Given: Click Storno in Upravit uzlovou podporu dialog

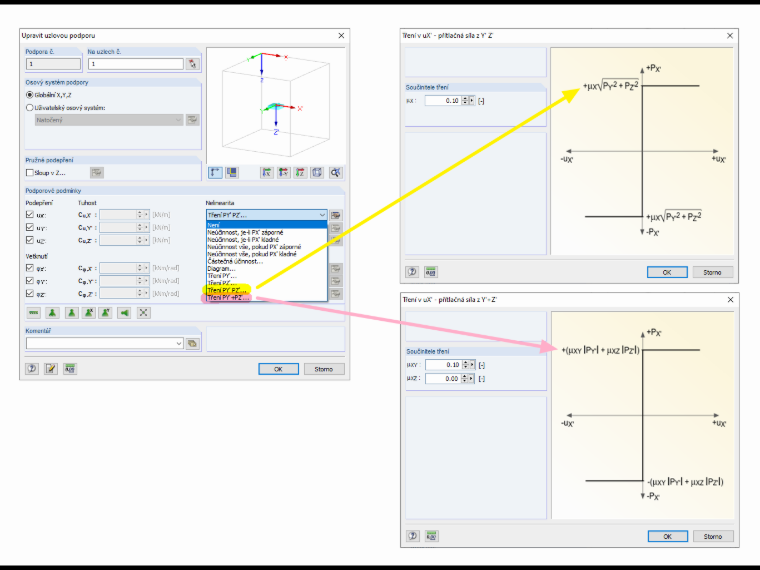Looking at the screenshot, I should [x=324, y=369].
